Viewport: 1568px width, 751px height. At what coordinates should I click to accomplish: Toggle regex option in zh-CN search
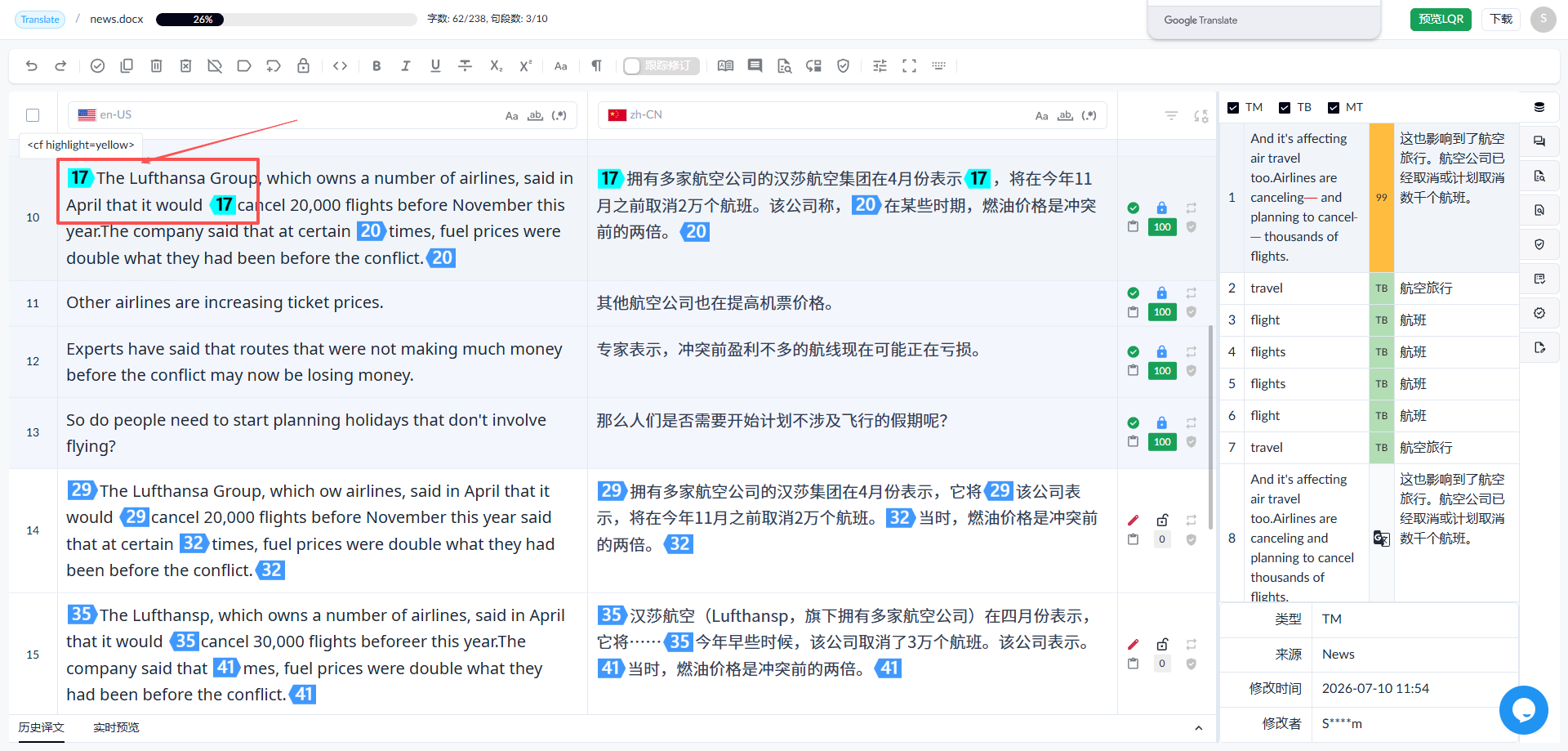pyautogui.click(x=1089, y=116)
